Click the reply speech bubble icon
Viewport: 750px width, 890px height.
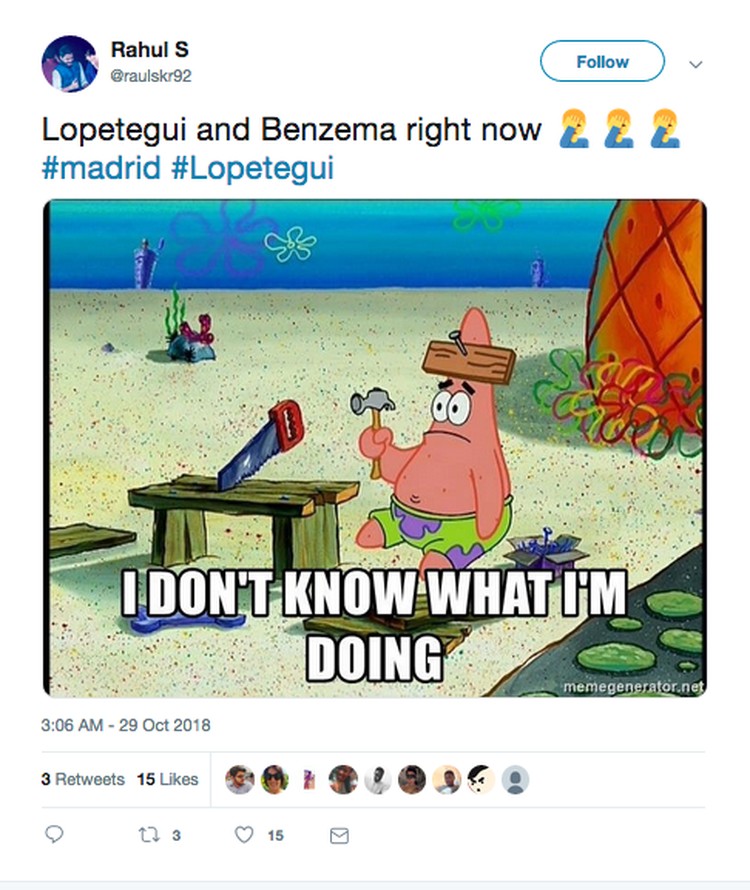coord(56,835)
